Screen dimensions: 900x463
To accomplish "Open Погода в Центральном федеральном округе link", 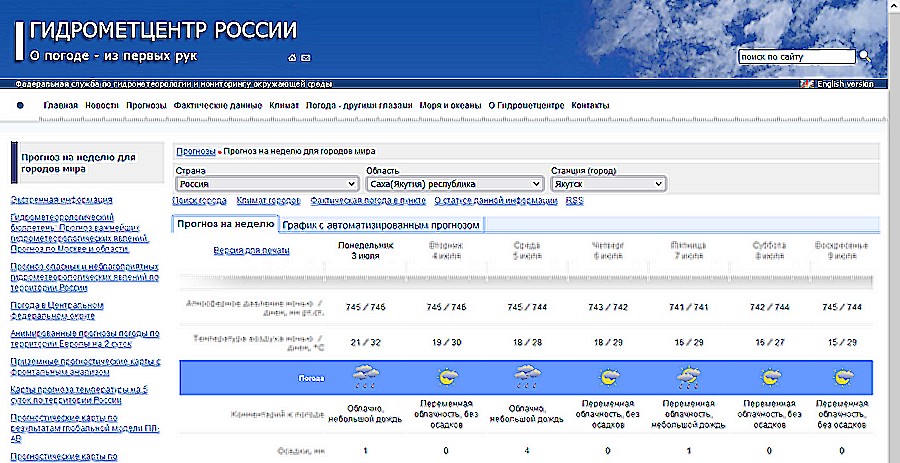I will click(x=57, y=310).
